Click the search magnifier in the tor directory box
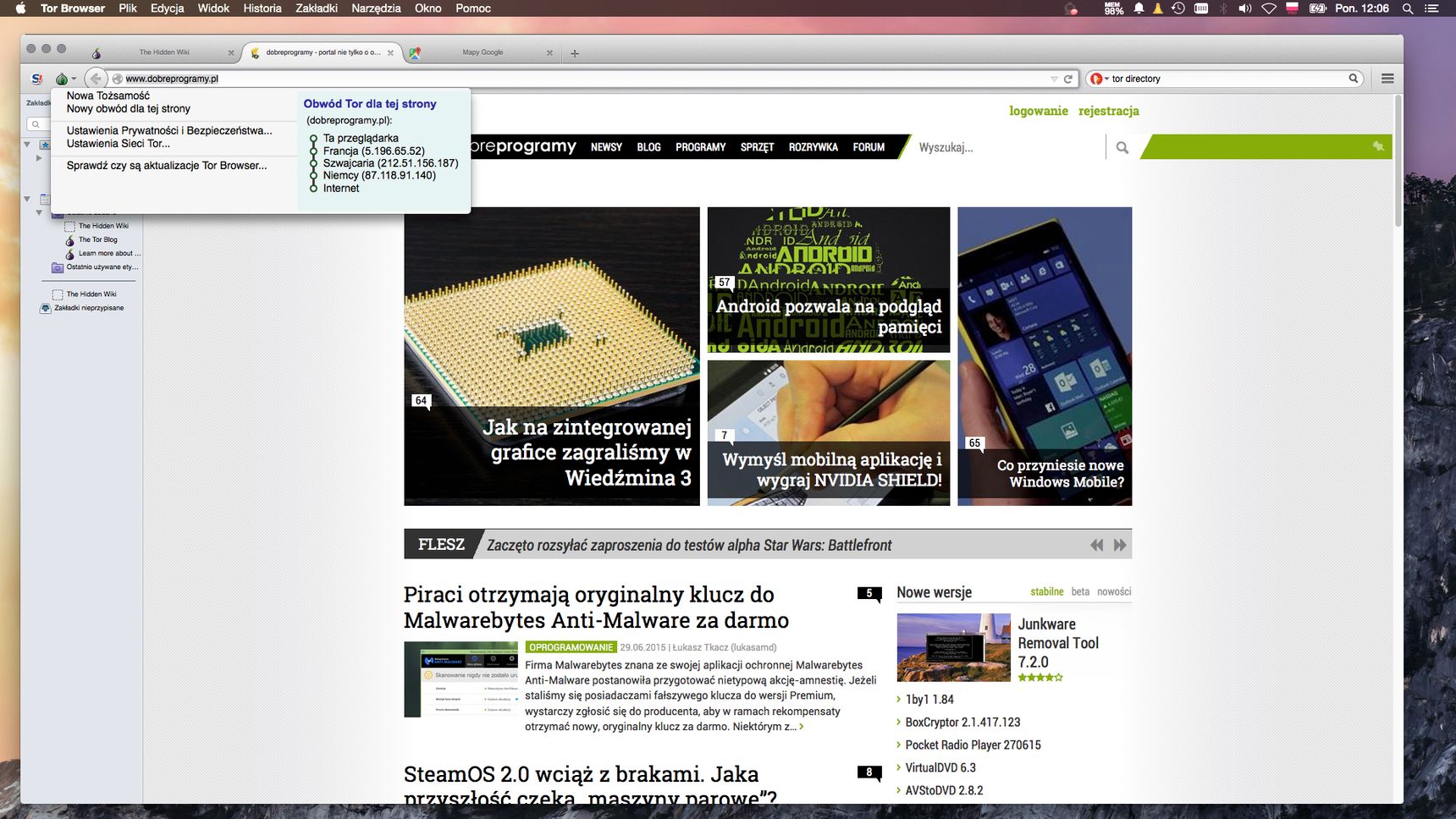Screen dimensions: 1456x819 click(x=1354, y=79)
